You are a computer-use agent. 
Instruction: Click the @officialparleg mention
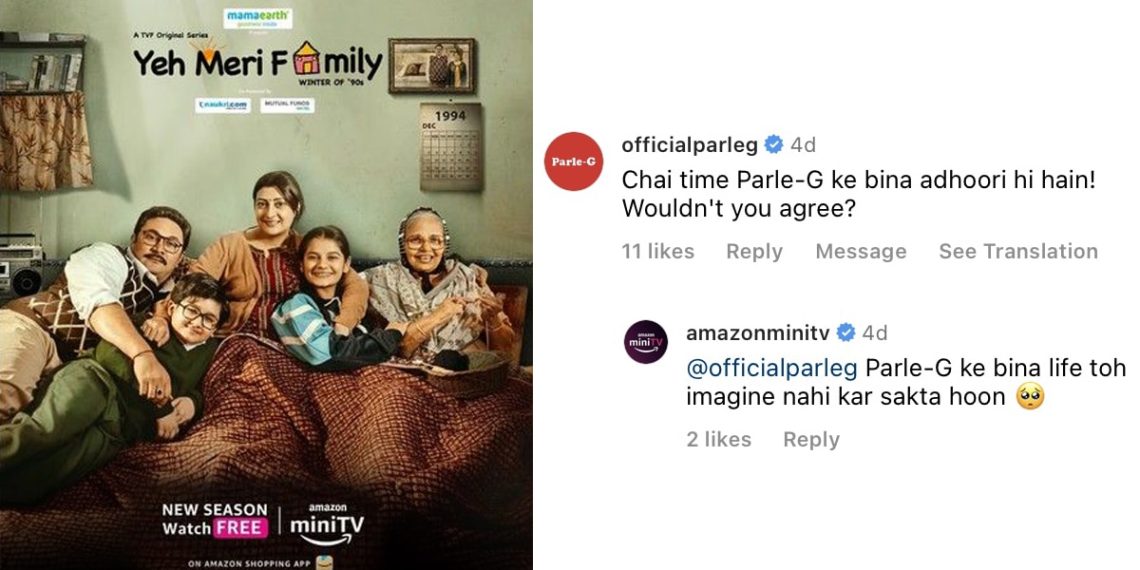(771, 369)
